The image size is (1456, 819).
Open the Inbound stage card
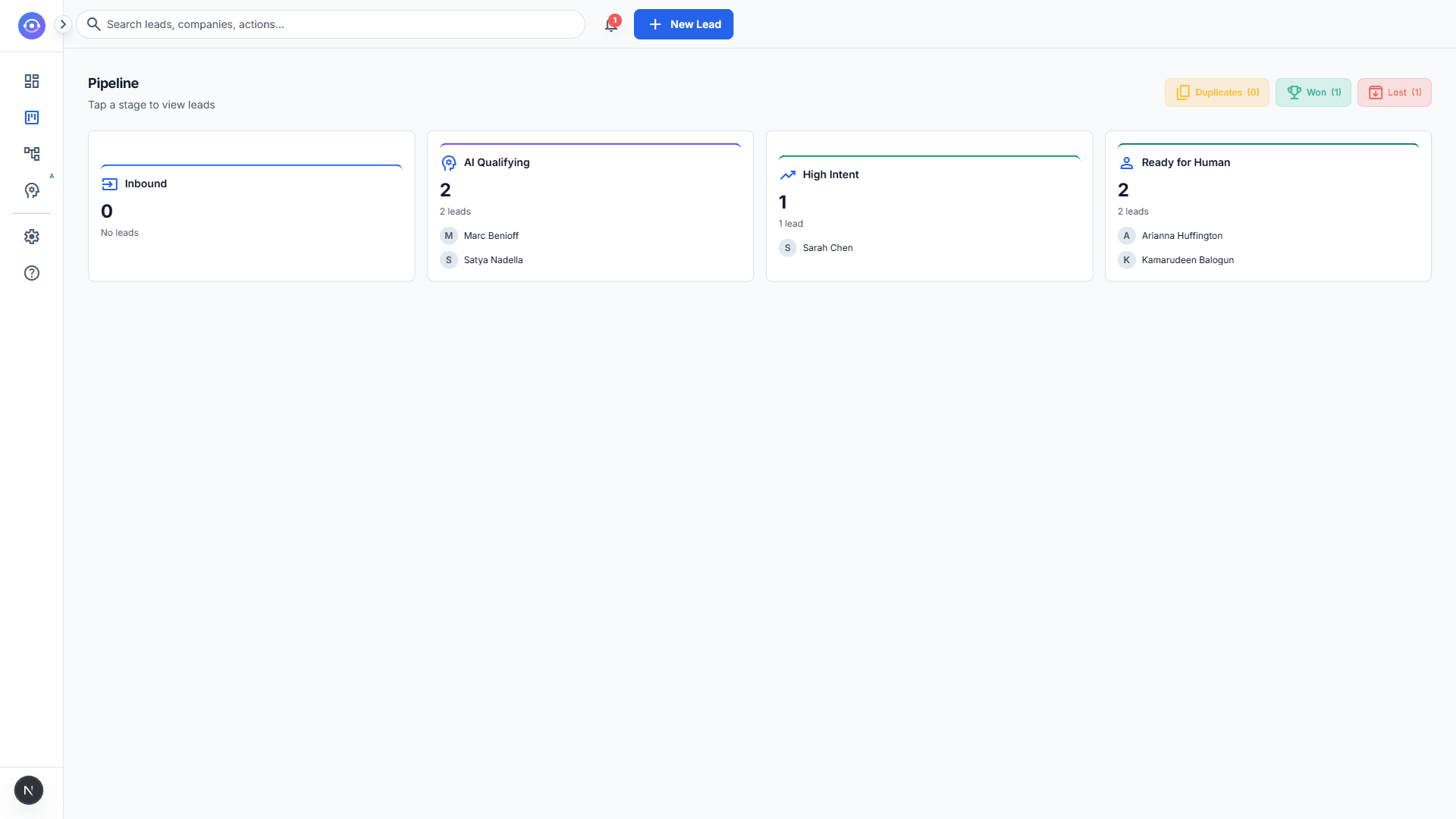click(251, 206)
